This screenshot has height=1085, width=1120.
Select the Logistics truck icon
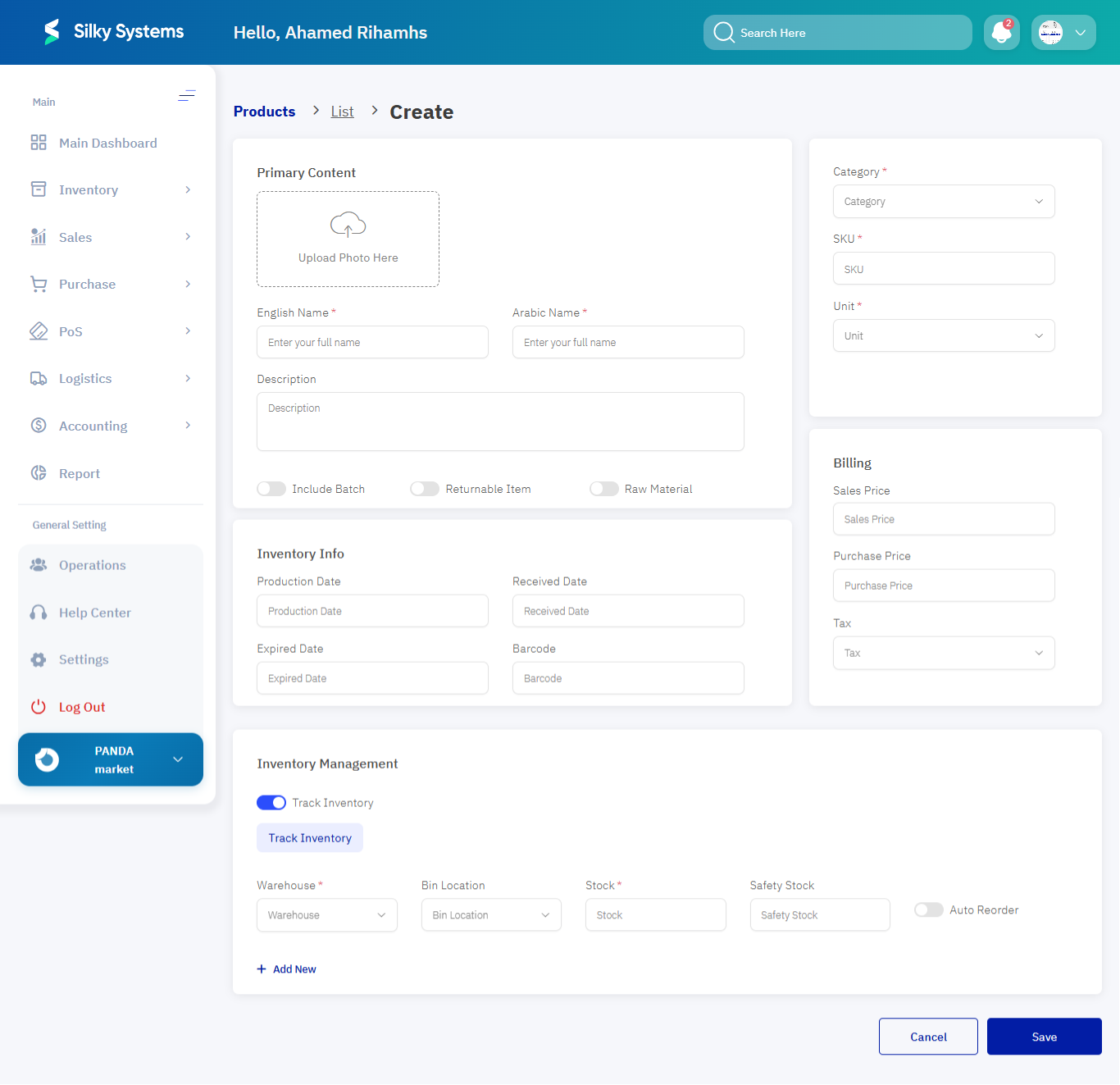click(x=39, y=378)
